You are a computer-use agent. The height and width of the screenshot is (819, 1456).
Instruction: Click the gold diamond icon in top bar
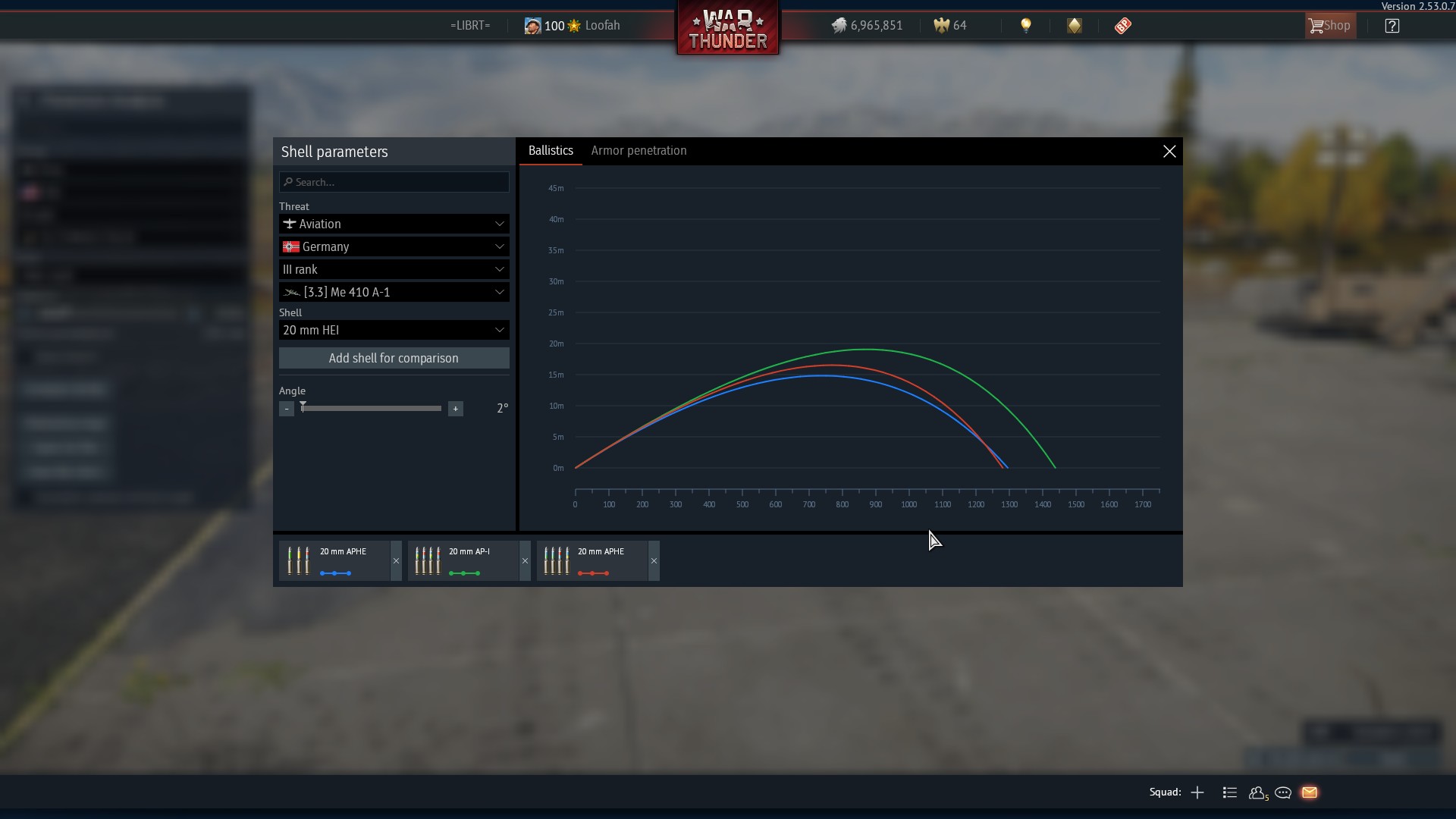tap(1074, 26)
